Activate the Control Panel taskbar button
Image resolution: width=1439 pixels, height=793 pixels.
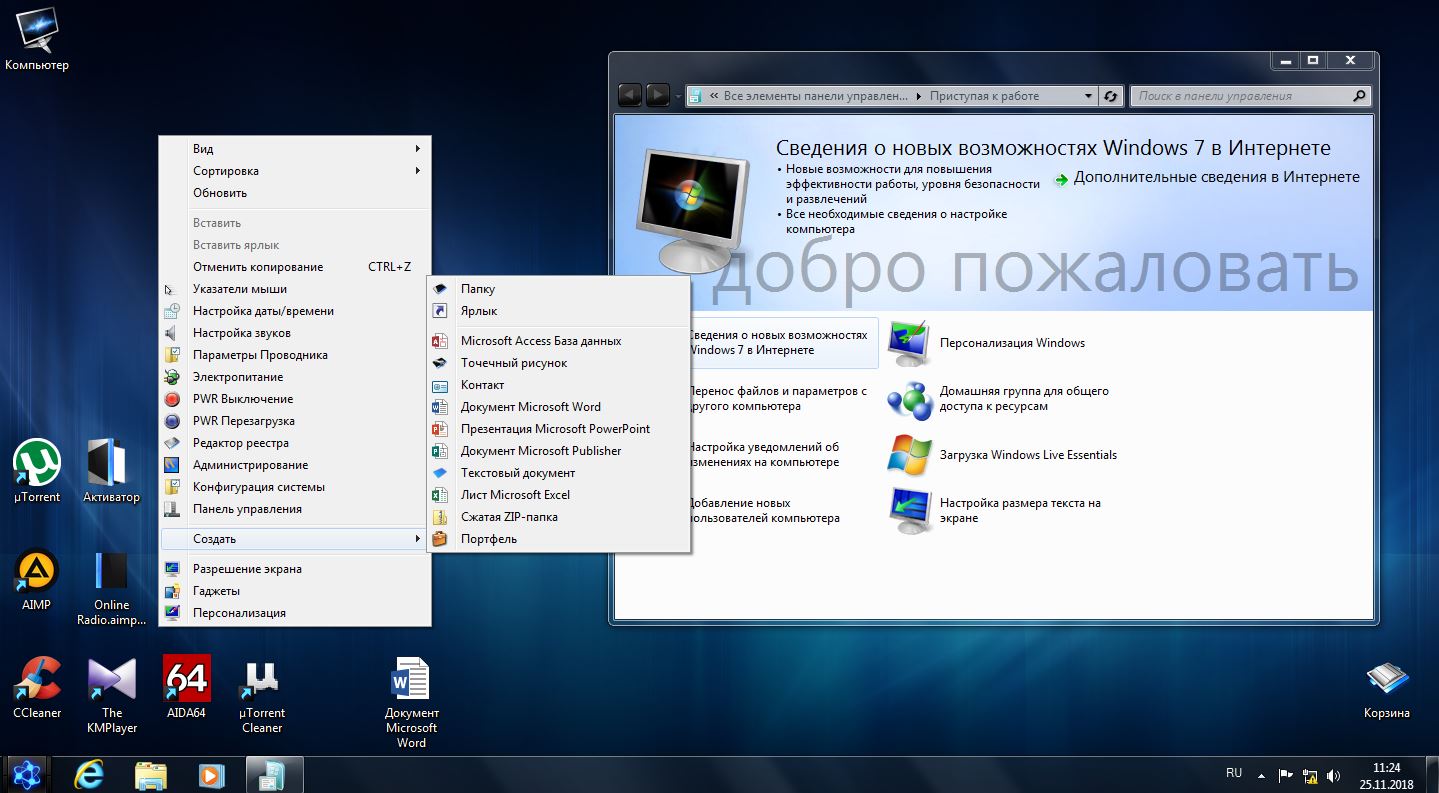(274, 775)
